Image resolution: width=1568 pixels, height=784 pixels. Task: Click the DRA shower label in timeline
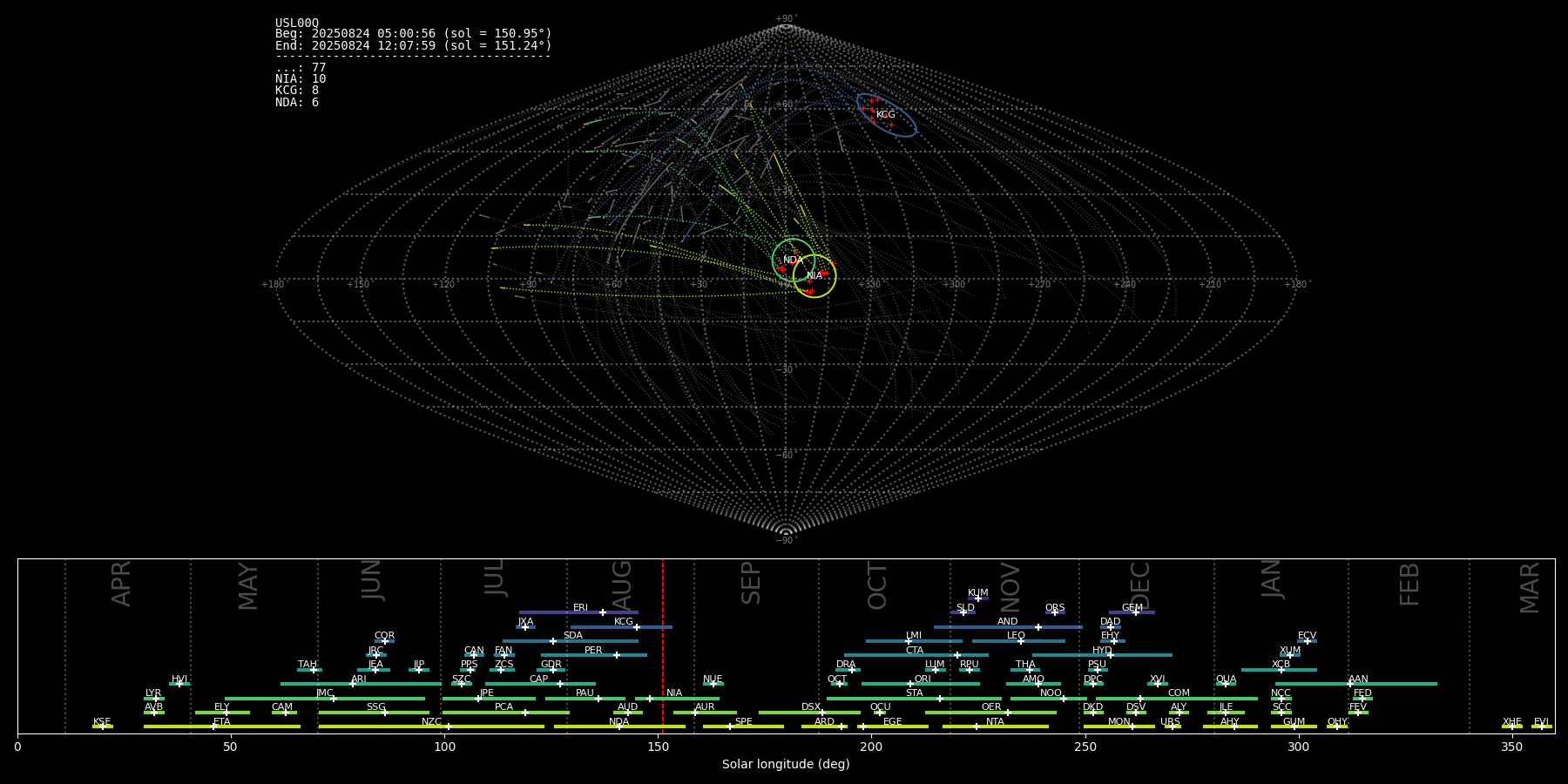[846, 665]
